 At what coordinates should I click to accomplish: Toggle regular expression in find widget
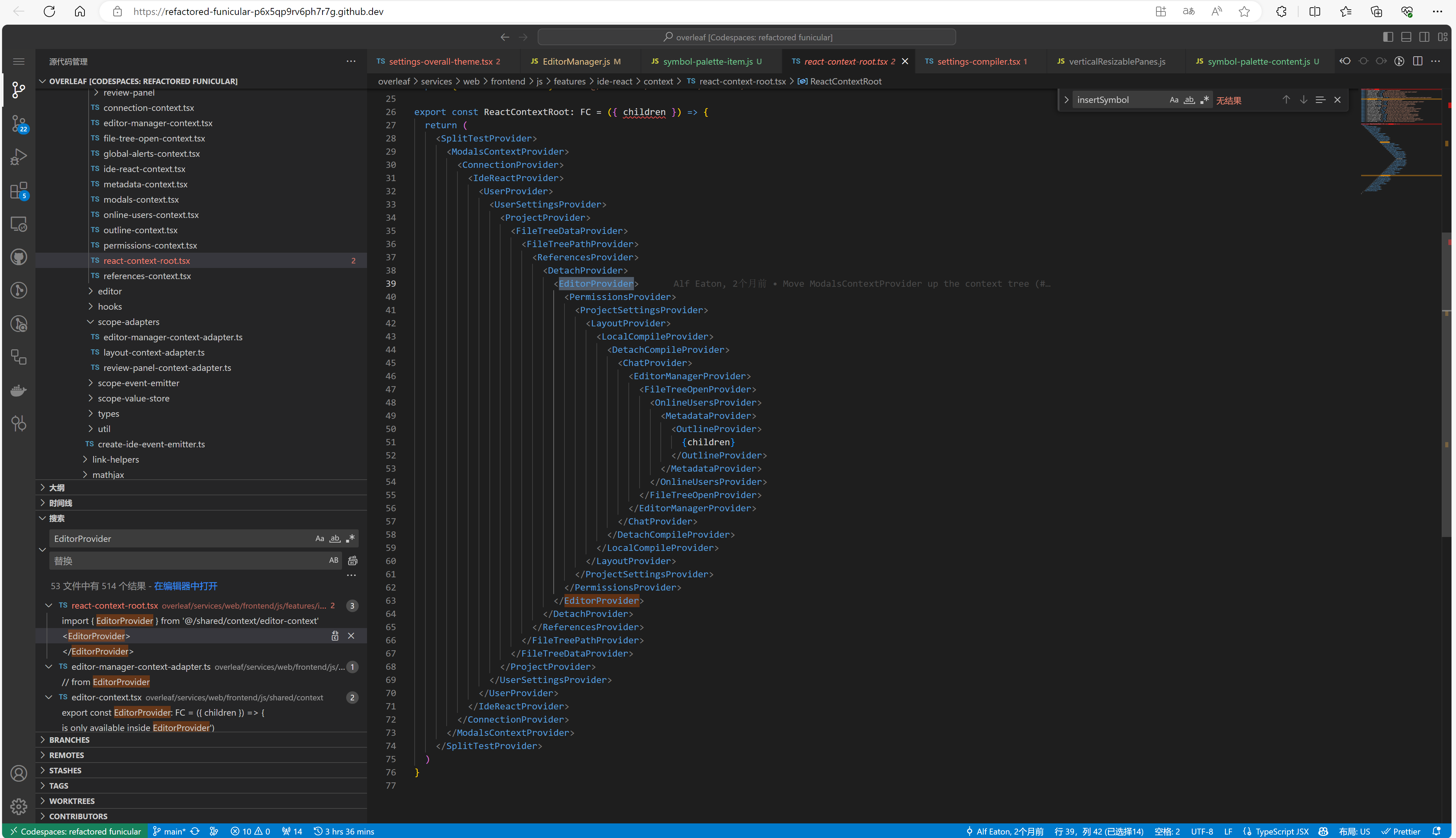point(1204,99)
